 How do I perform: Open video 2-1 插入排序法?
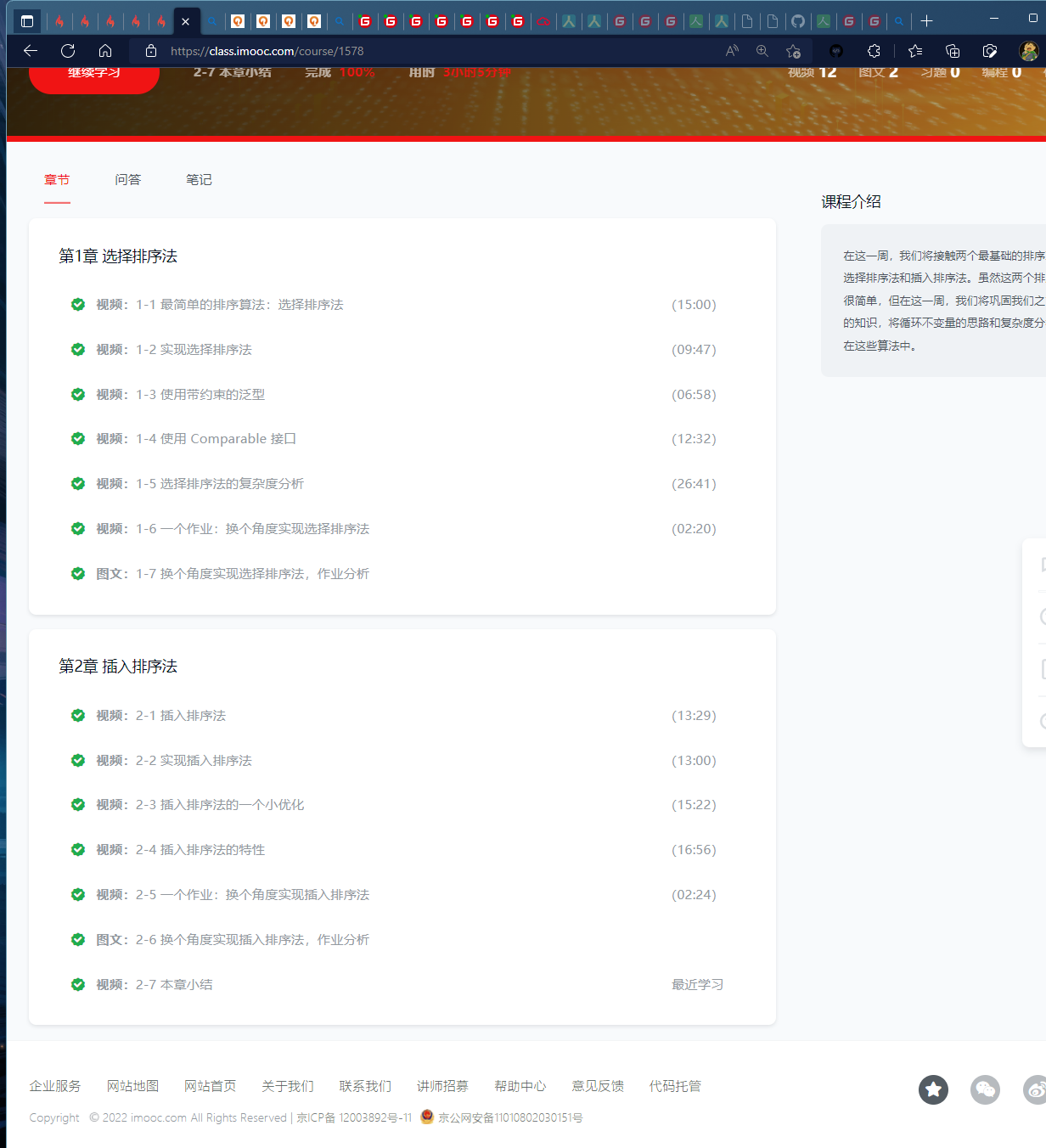[x=161, y=716]
